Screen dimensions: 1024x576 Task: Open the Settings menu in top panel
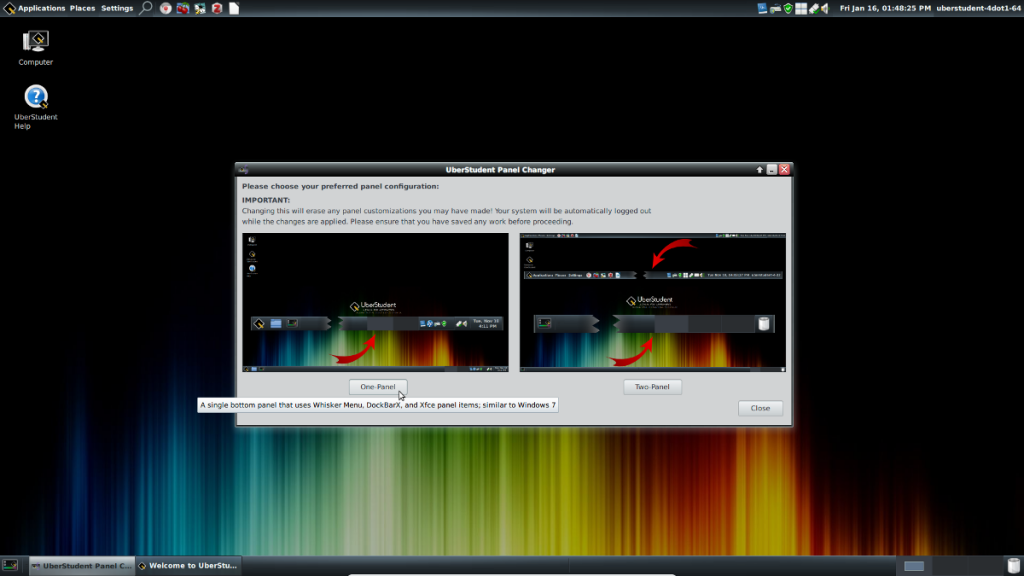117,8
